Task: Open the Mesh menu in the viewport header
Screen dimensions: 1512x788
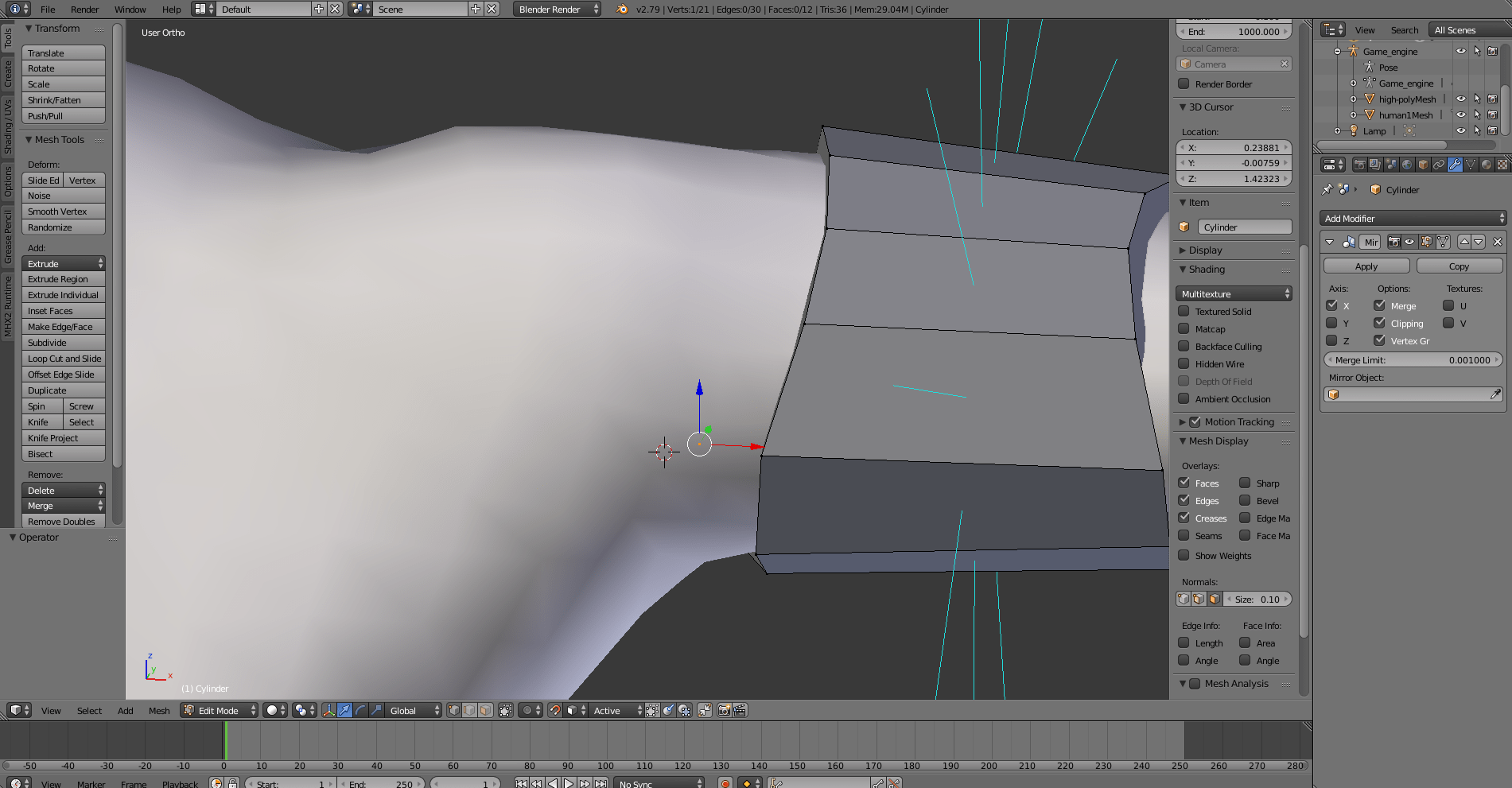Action: point(159,710)
